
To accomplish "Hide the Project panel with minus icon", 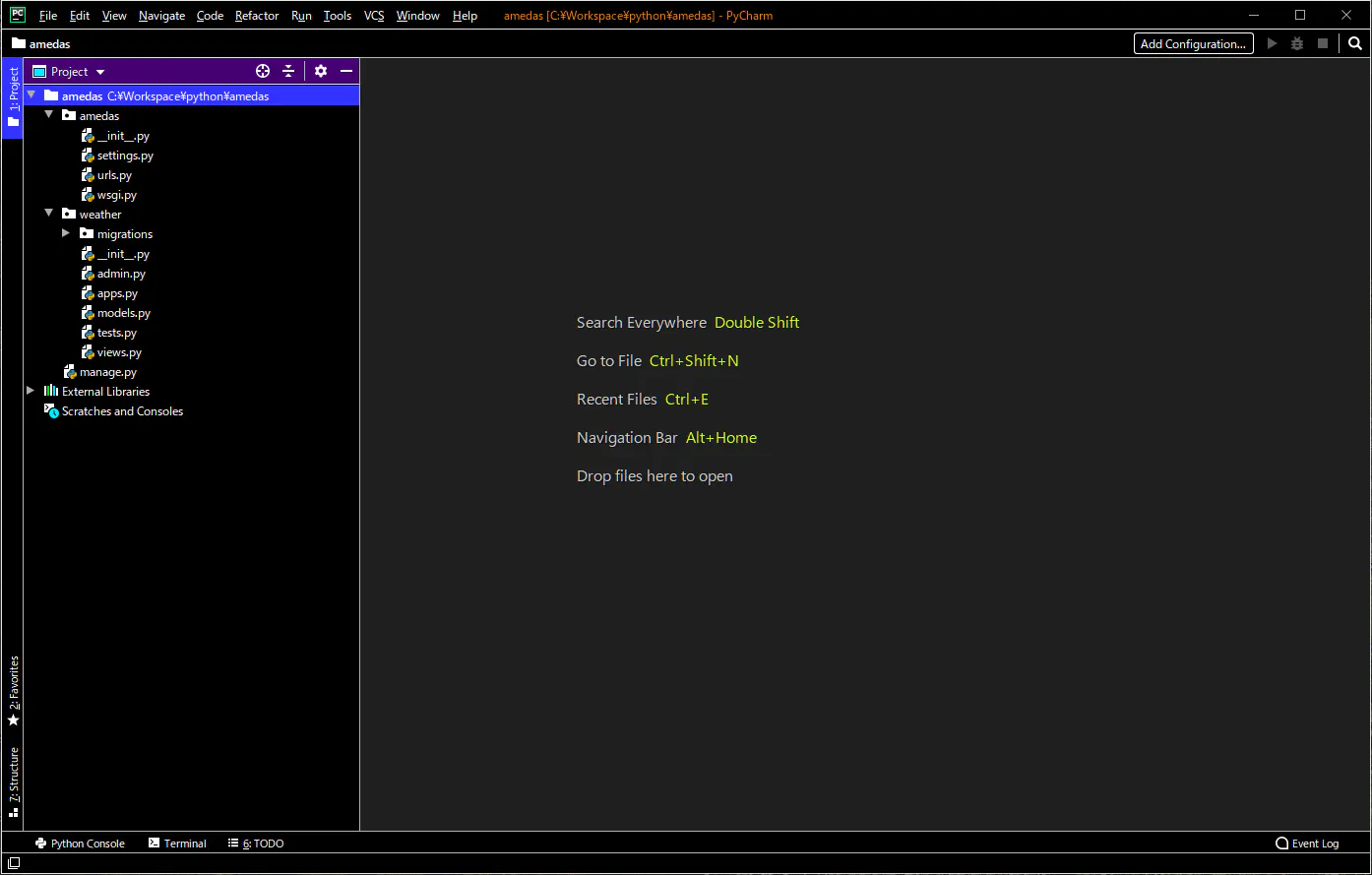I will pyautogui.click(x=346, y=71).
